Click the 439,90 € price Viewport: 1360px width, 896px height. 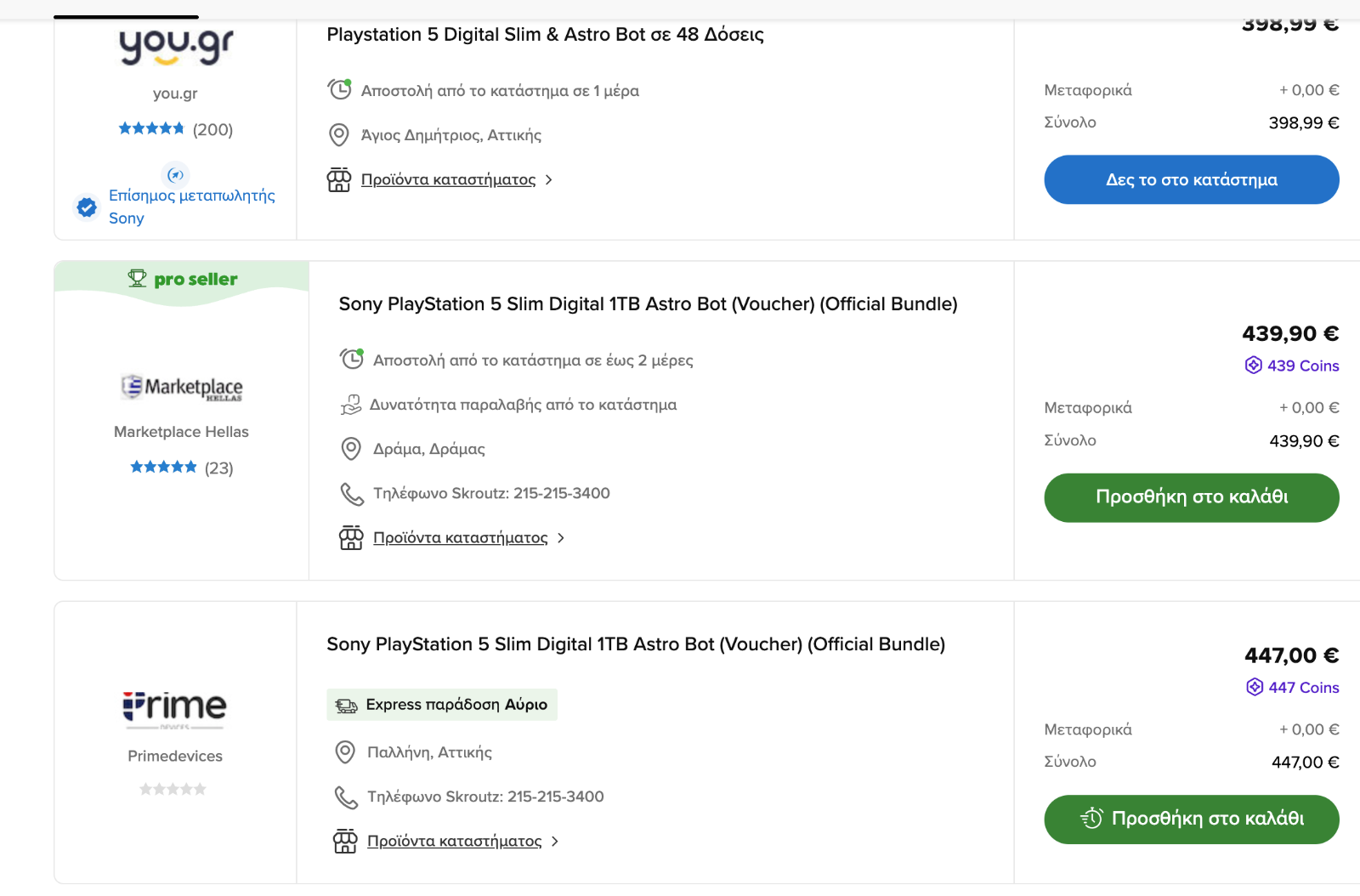pos(1290,333)
